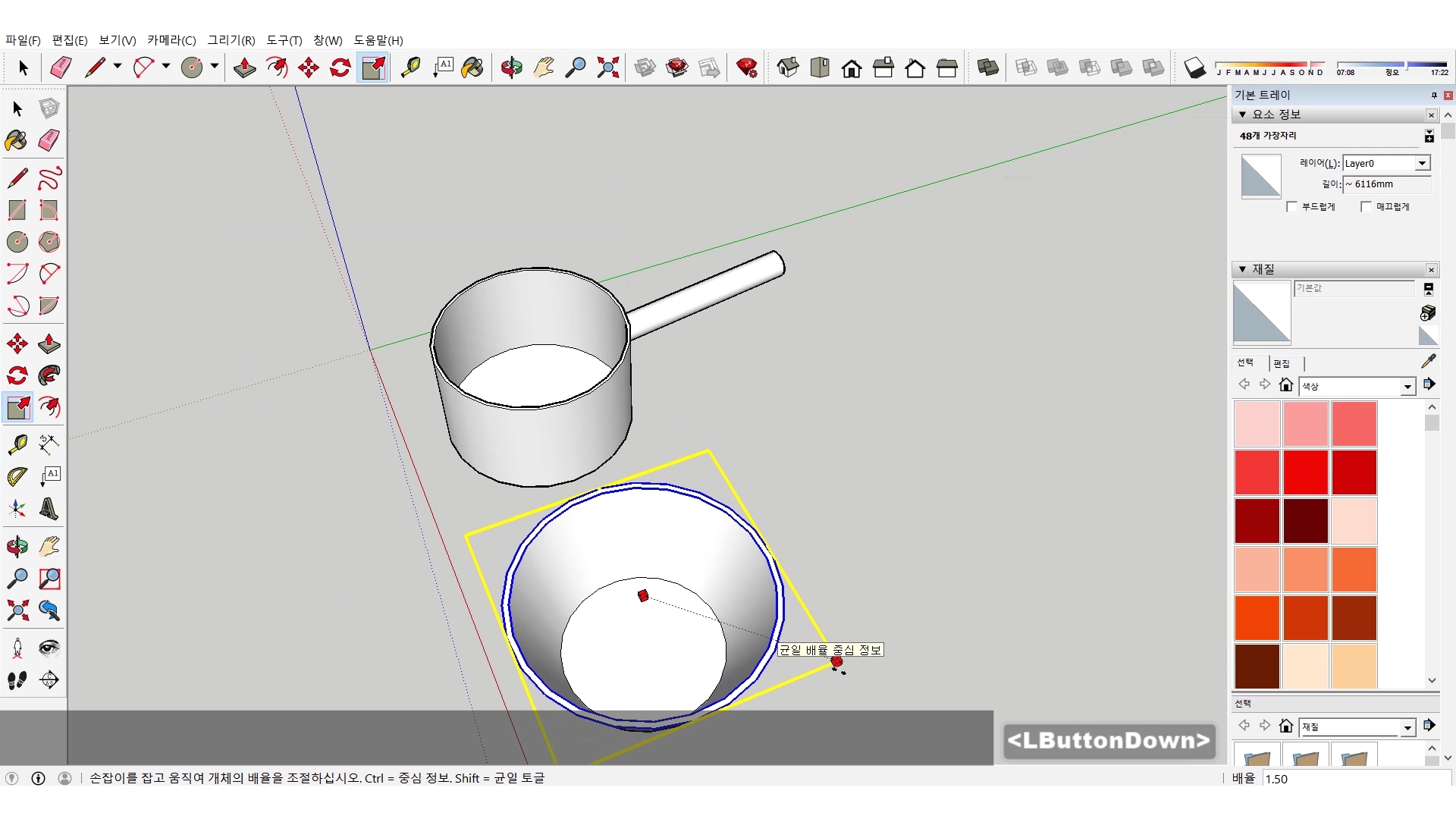Image resolution: width=1456 pixels, height=819 pixels.
Task: Open the Layer0 layer dropdown
Action: coord(1423,163)
